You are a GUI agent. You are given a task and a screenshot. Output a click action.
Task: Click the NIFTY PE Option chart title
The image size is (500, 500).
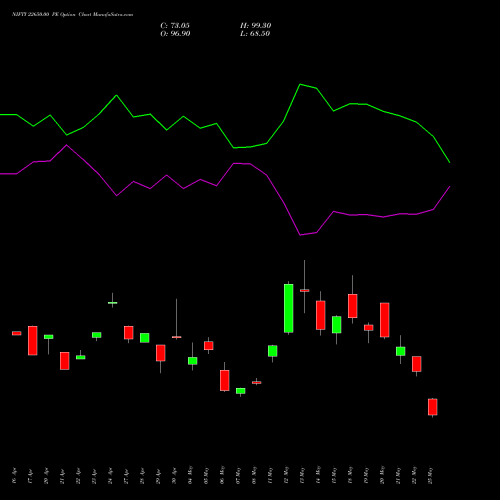coord(72,15)
